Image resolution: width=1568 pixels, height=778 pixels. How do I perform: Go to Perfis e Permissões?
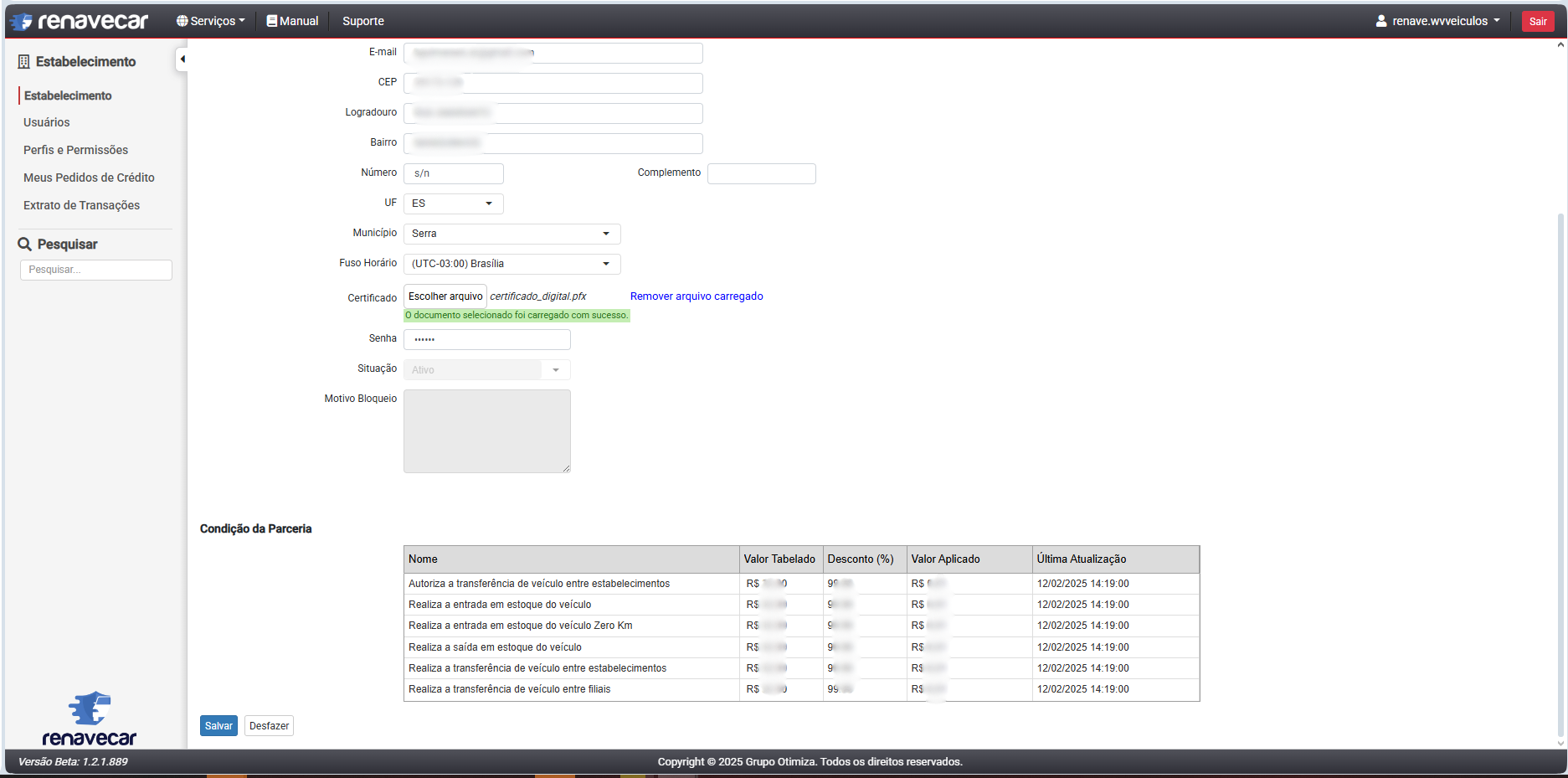click(76, 150)
